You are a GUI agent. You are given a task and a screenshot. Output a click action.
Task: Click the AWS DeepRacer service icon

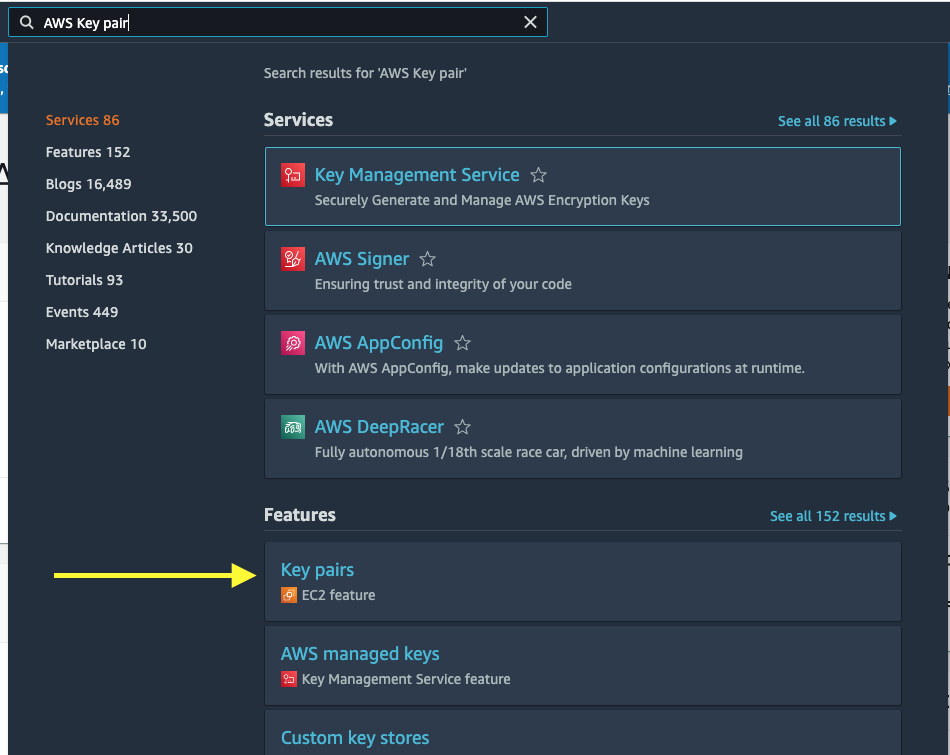(x=293, y=426)
